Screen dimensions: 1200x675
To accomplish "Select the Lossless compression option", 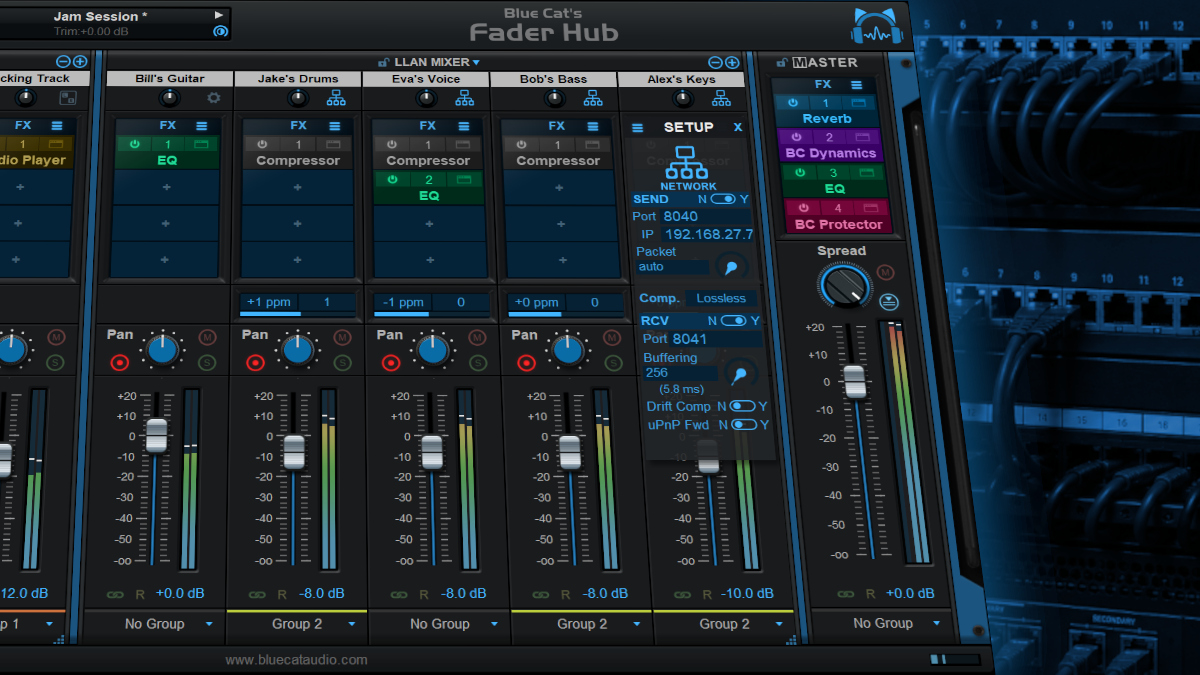I will coord(721,298).
